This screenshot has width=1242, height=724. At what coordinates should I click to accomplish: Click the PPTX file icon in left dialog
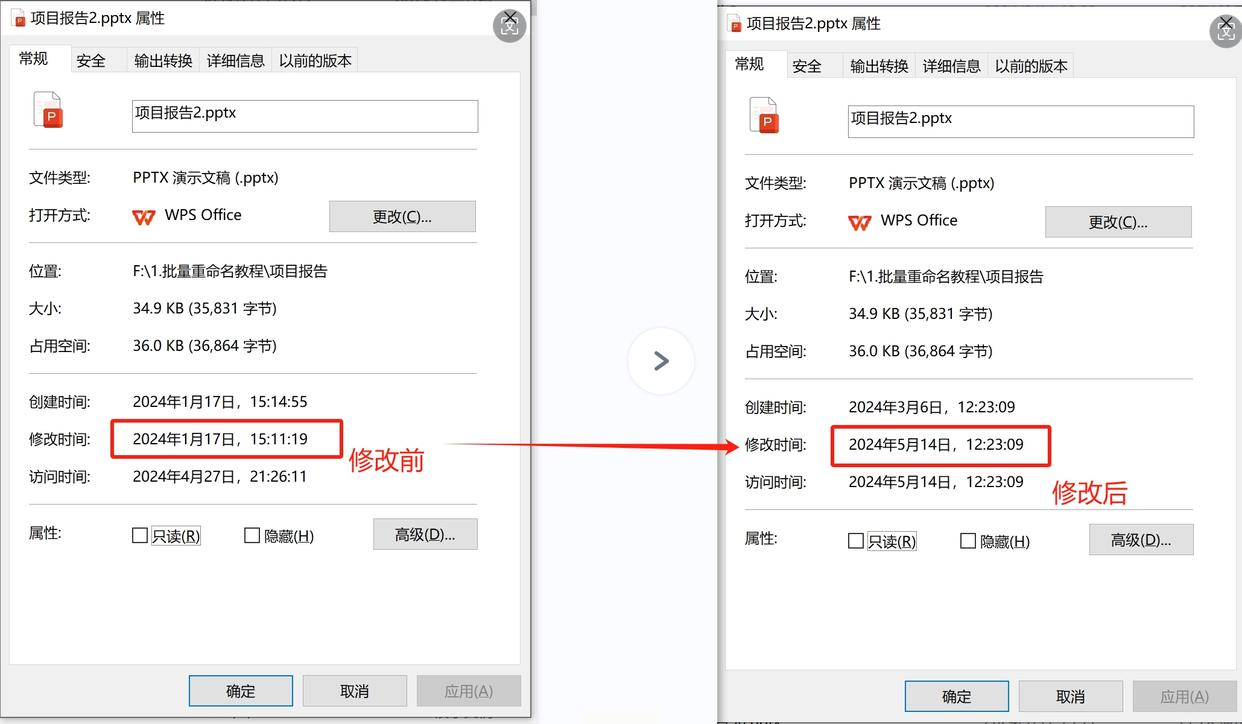(x=48, y=110)
